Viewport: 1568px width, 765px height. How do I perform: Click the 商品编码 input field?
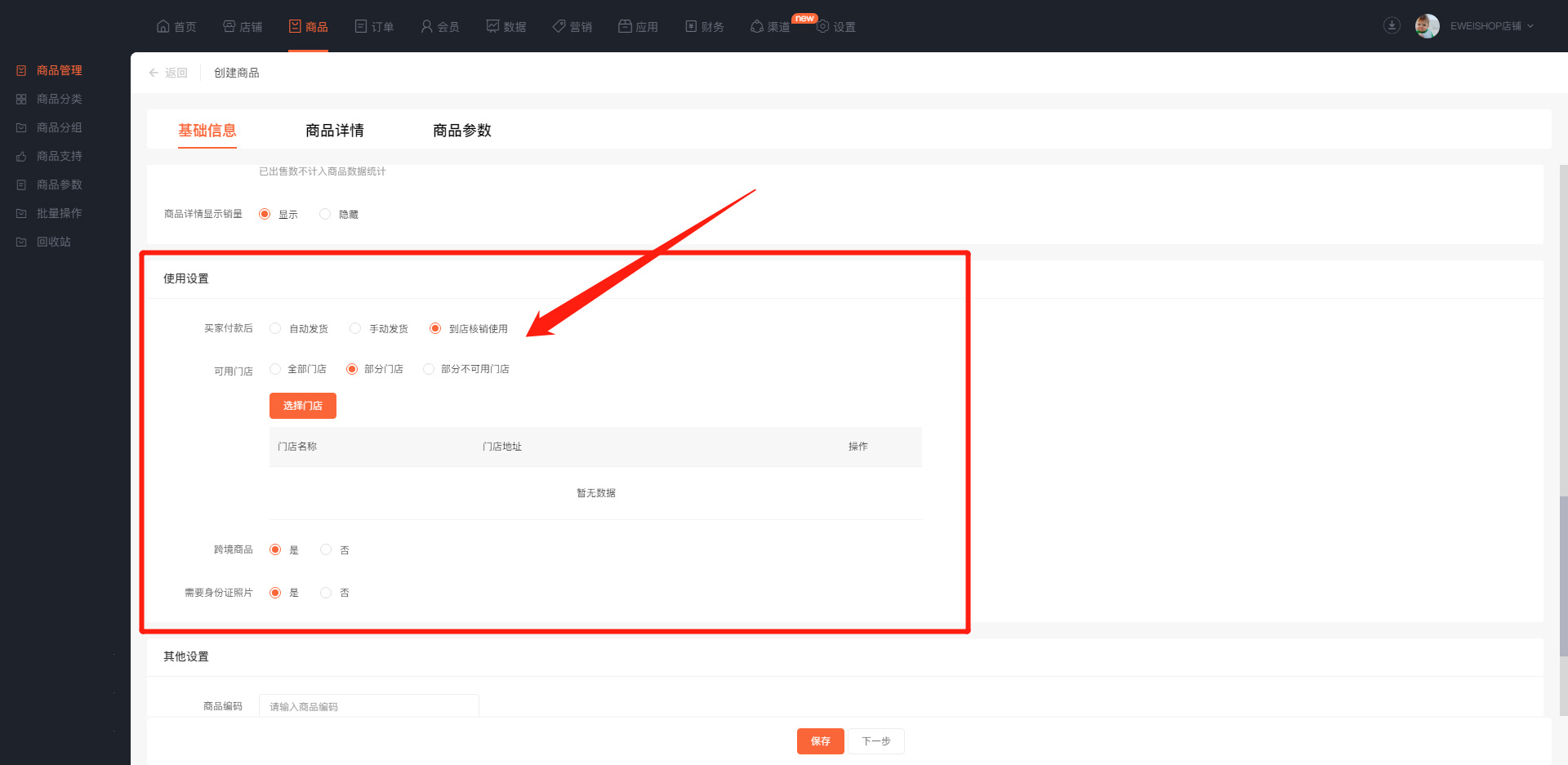[x=368, y=706]
